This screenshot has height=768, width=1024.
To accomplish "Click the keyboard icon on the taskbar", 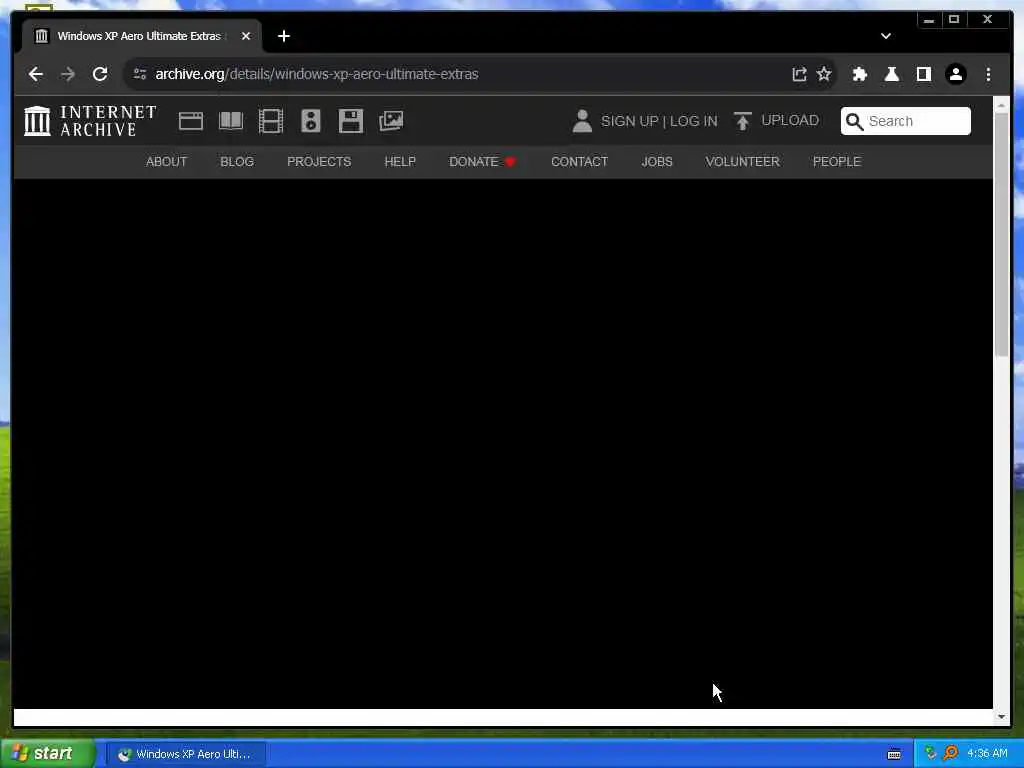I will click(894, 754).
